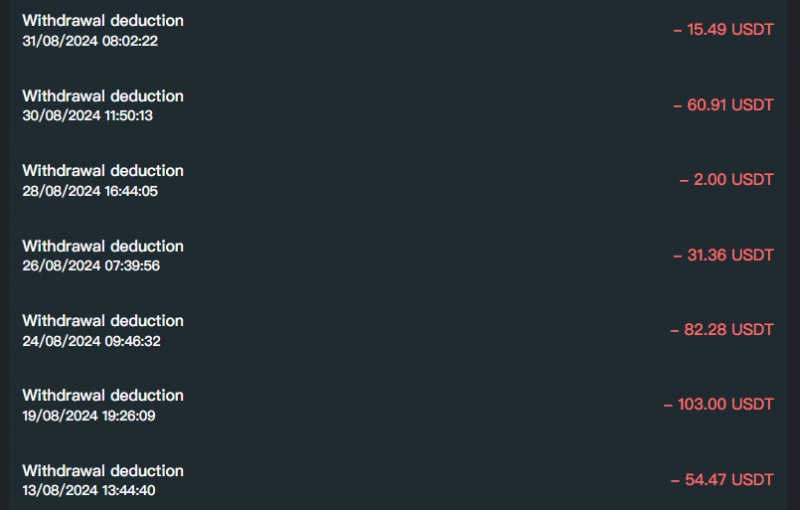Select the 30/08/2024 11:50:13 timestamp

click(x=89, y=116)
